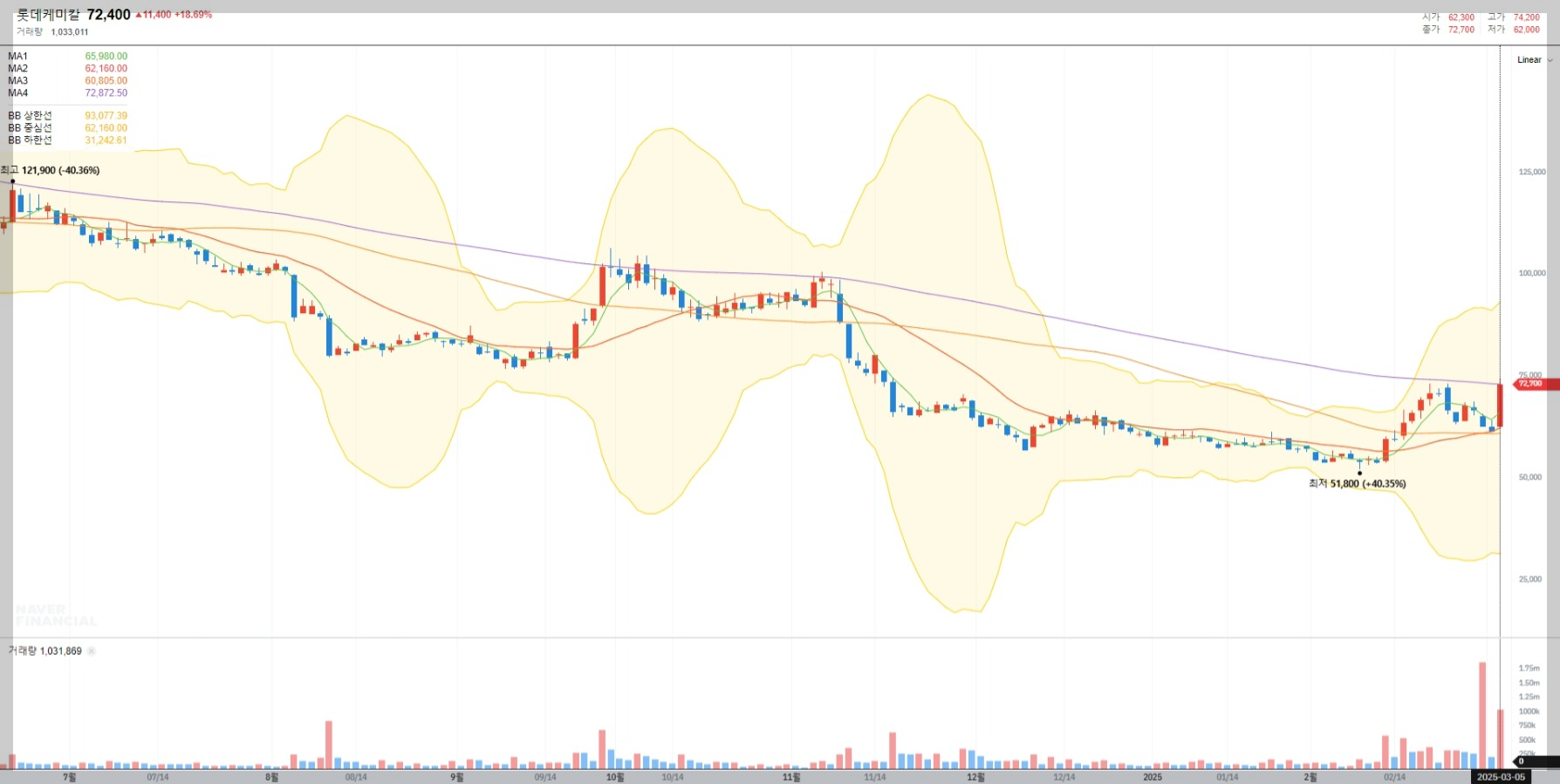Click the 50,000 price axis label
Image resolution: width=1560 pixels, height=784 pixels.
click(1532, 478)
